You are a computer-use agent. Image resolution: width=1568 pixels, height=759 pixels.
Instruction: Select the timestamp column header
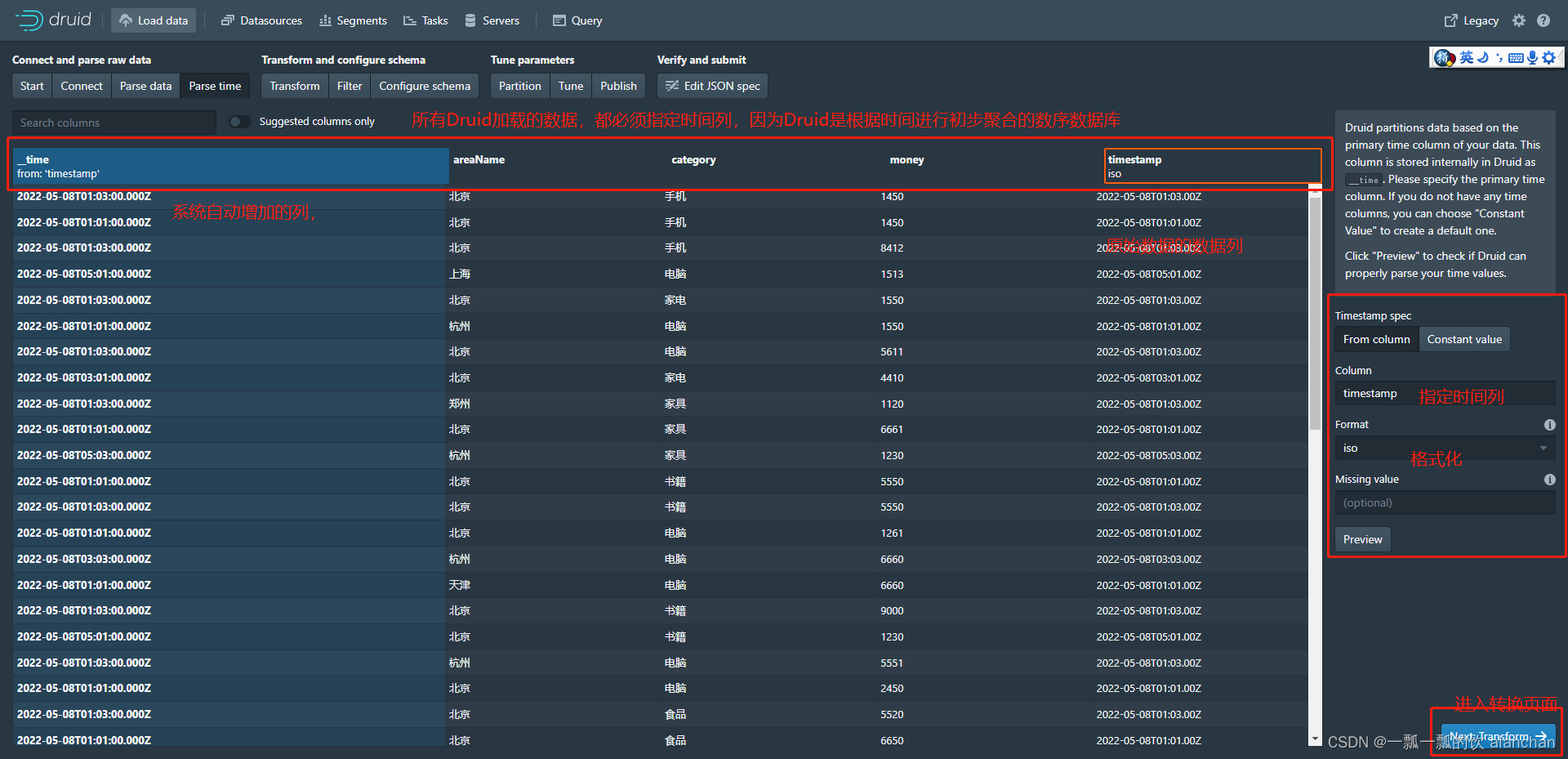[x=1213, y=166]
